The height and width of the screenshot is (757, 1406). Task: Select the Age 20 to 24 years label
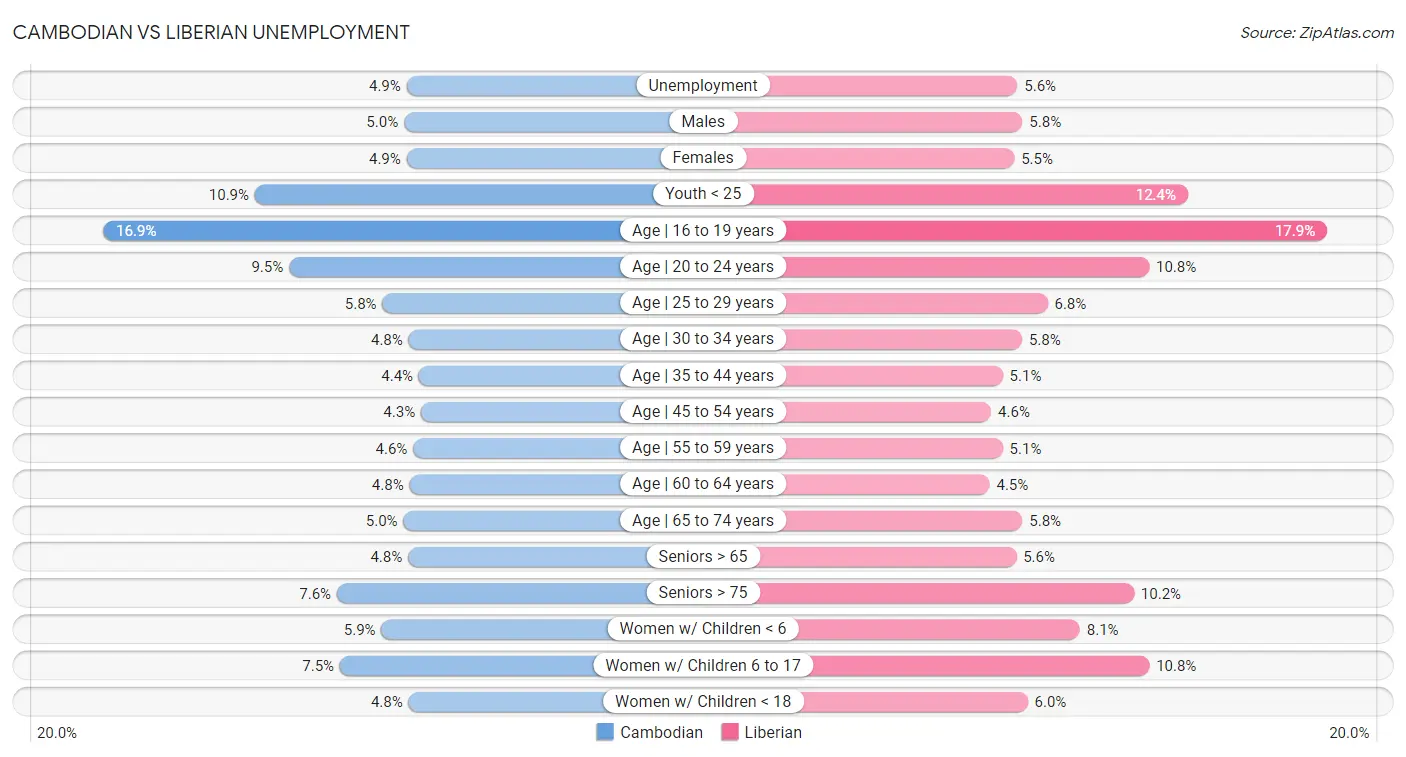[703, 267]
